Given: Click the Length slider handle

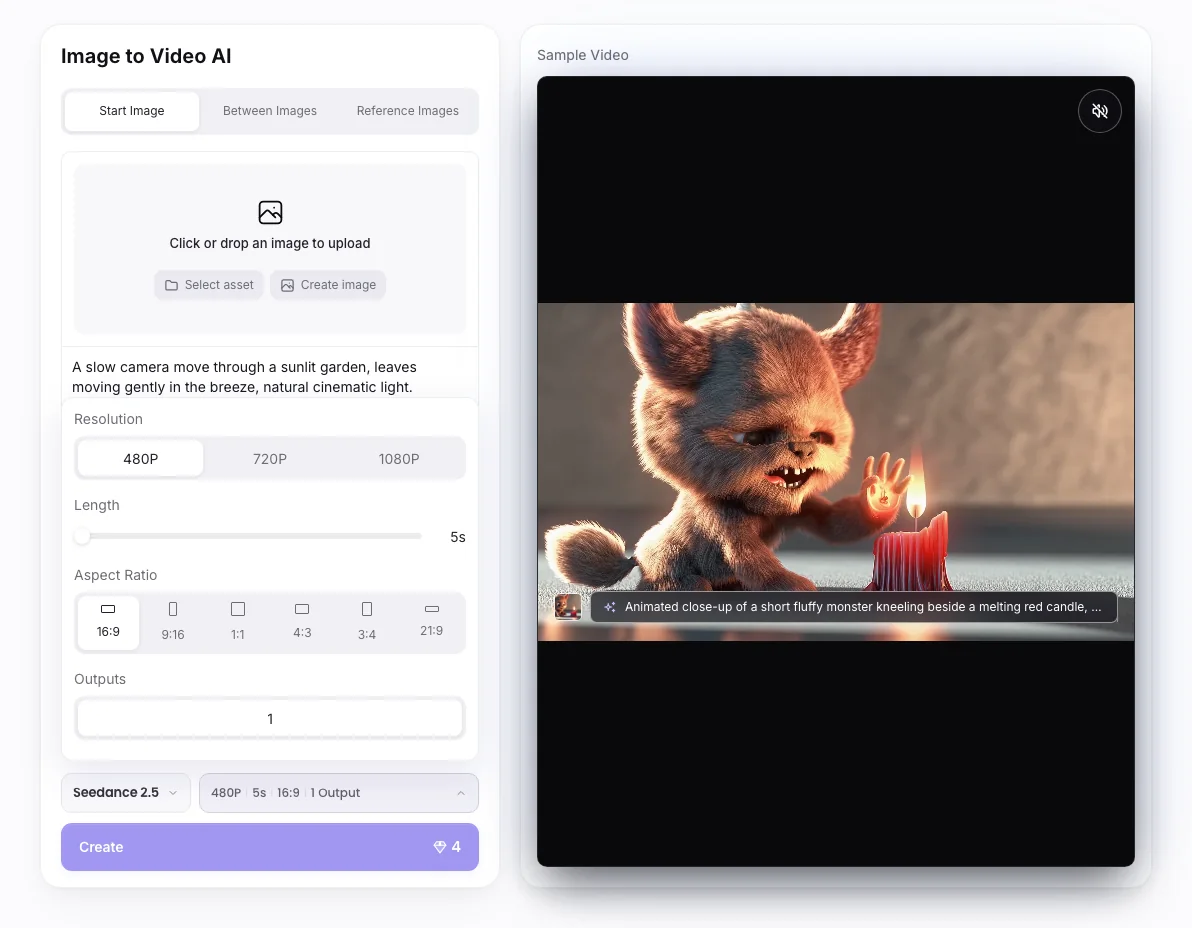Looking at the screenshot, I should [82, 537].
